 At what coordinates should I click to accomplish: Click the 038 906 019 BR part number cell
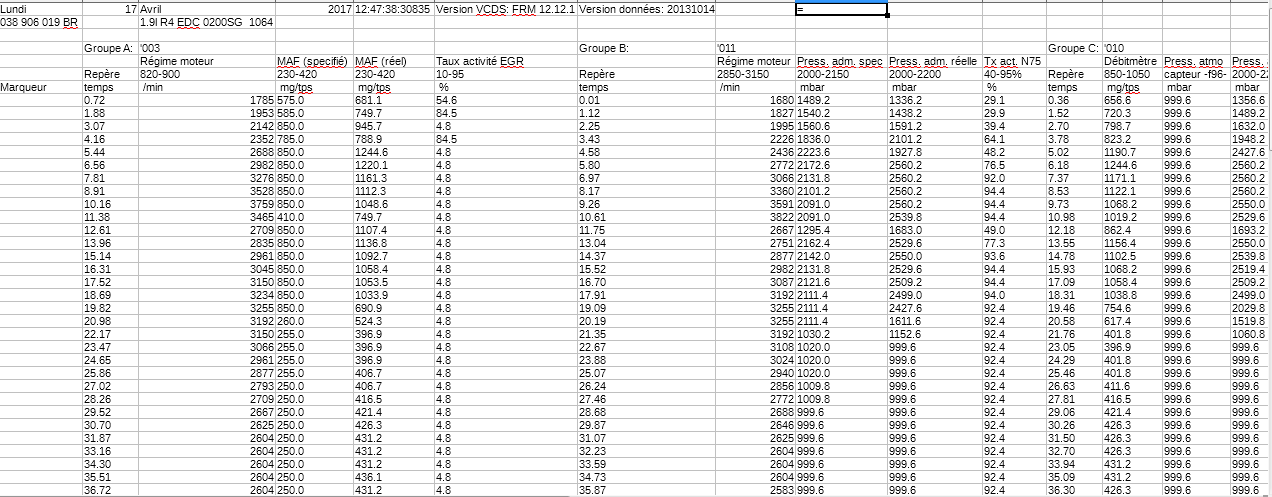tap(41, 21)
